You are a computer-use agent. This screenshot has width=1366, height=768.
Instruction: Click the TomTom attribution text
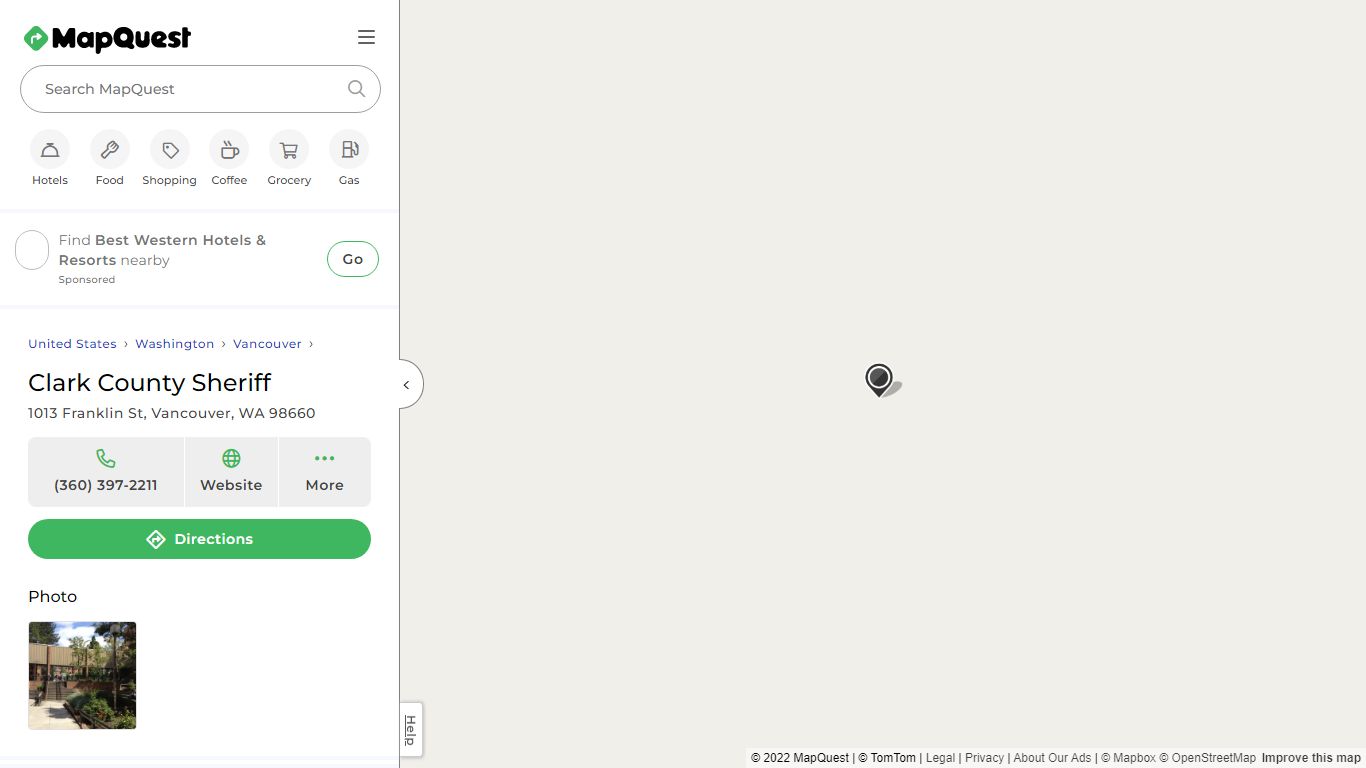coord(887,758)
